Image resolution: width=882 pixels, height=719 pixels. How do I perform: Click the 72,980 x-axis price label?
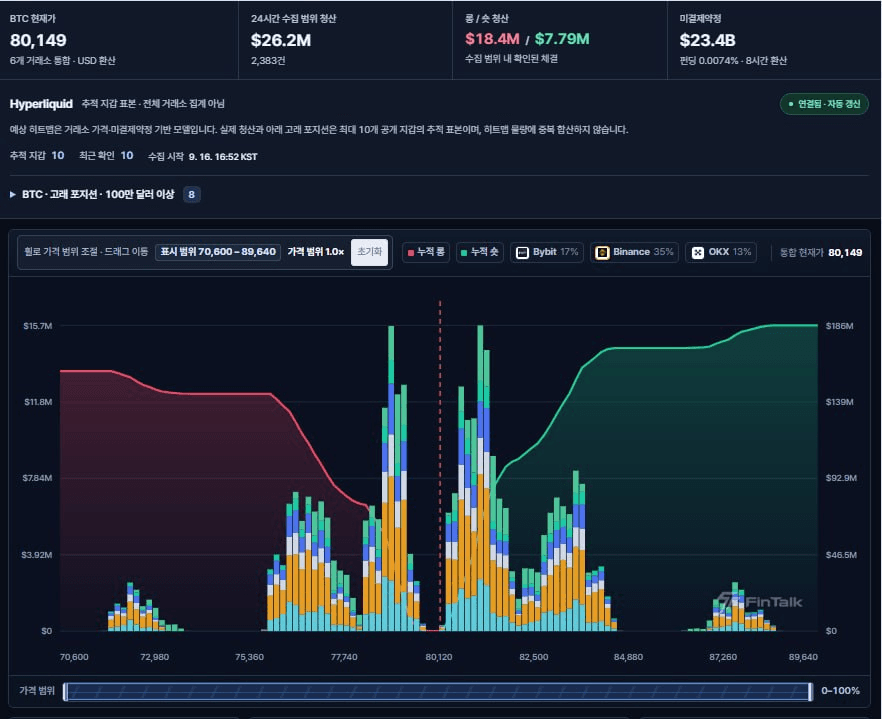[x=155, y=657]
